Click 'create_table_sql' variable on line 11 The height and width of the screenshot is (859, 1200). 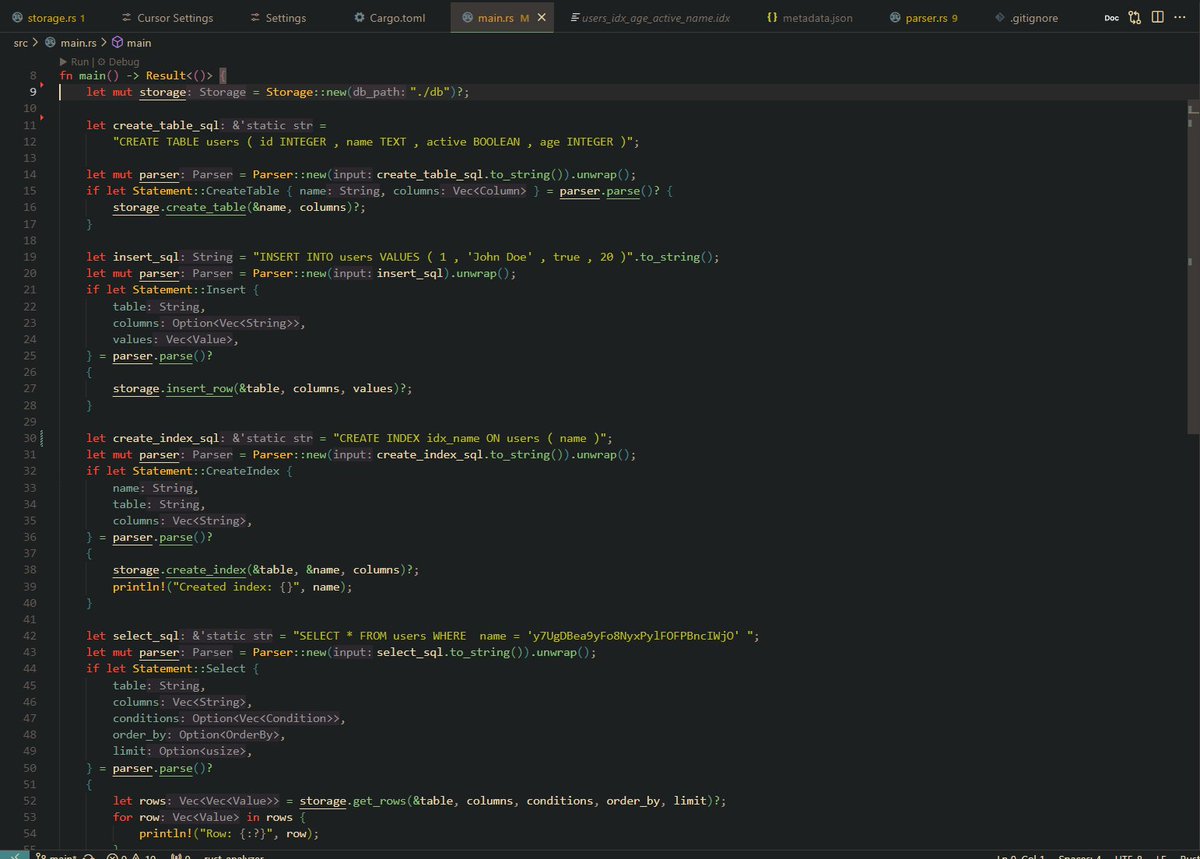coord(166,125)
